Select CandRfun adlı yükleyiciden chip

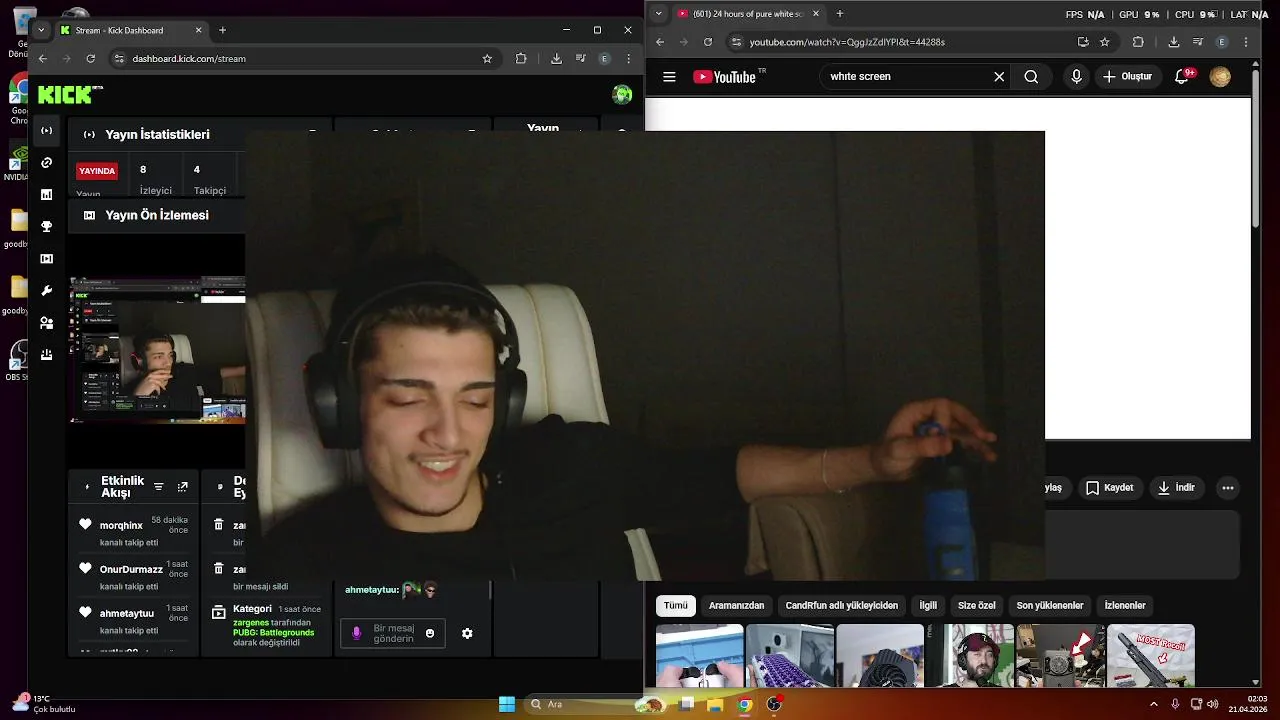(842, 605)
